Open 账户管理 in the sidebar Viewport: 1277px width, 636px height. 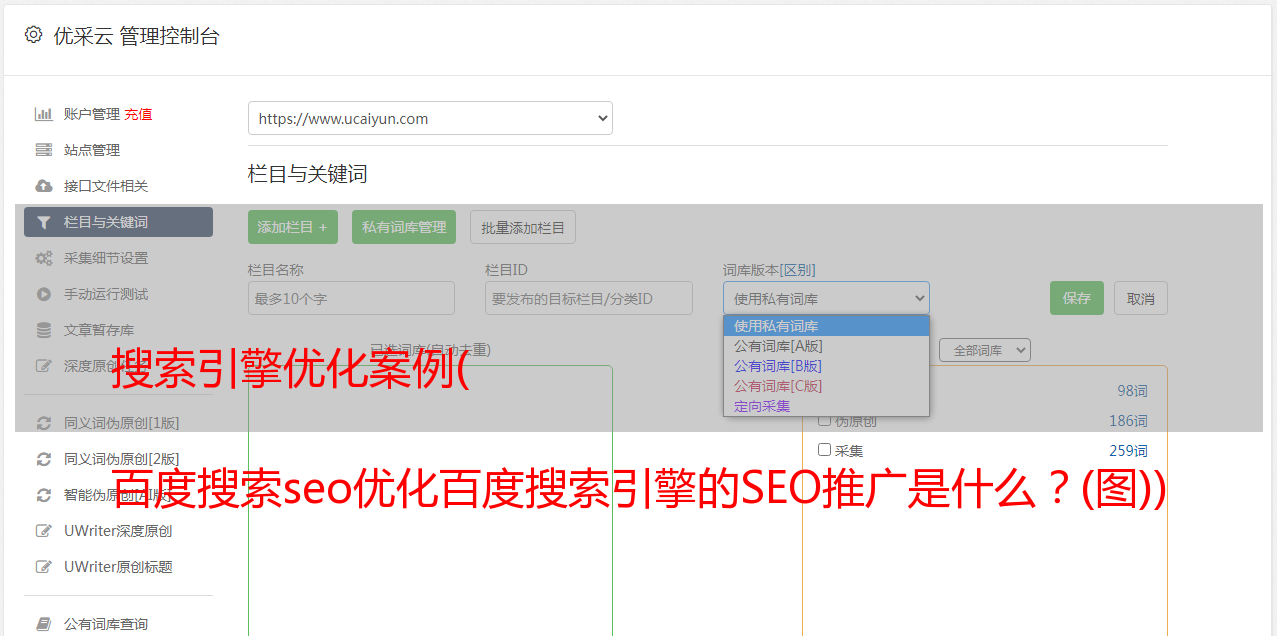pos(92,114)
